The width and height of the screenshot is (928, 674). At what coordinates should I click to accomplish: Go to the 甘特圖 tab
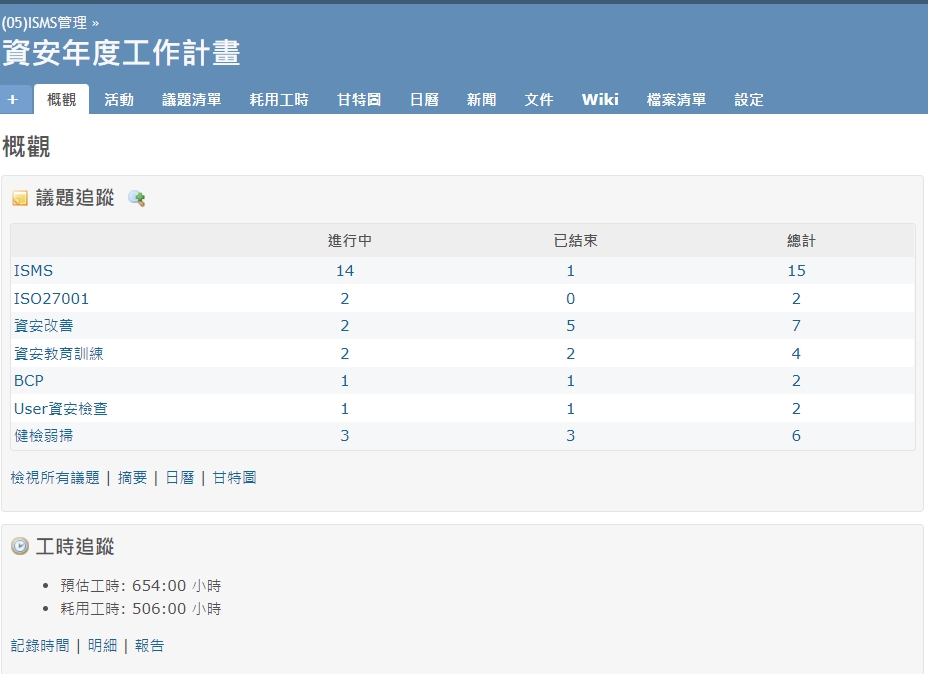point(359,100)
